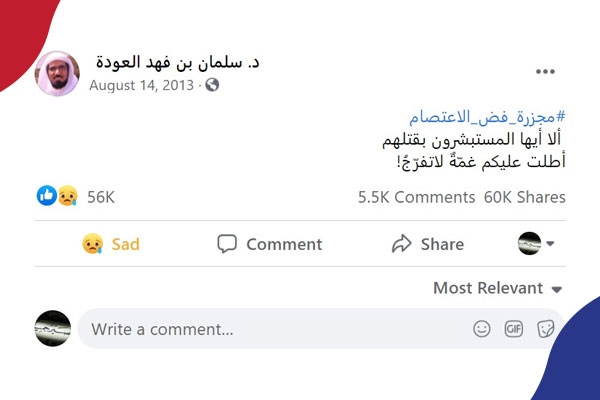Viewport: 600px width, 400px height.
Task: View the 5.5K Comments
Action: 416,197
